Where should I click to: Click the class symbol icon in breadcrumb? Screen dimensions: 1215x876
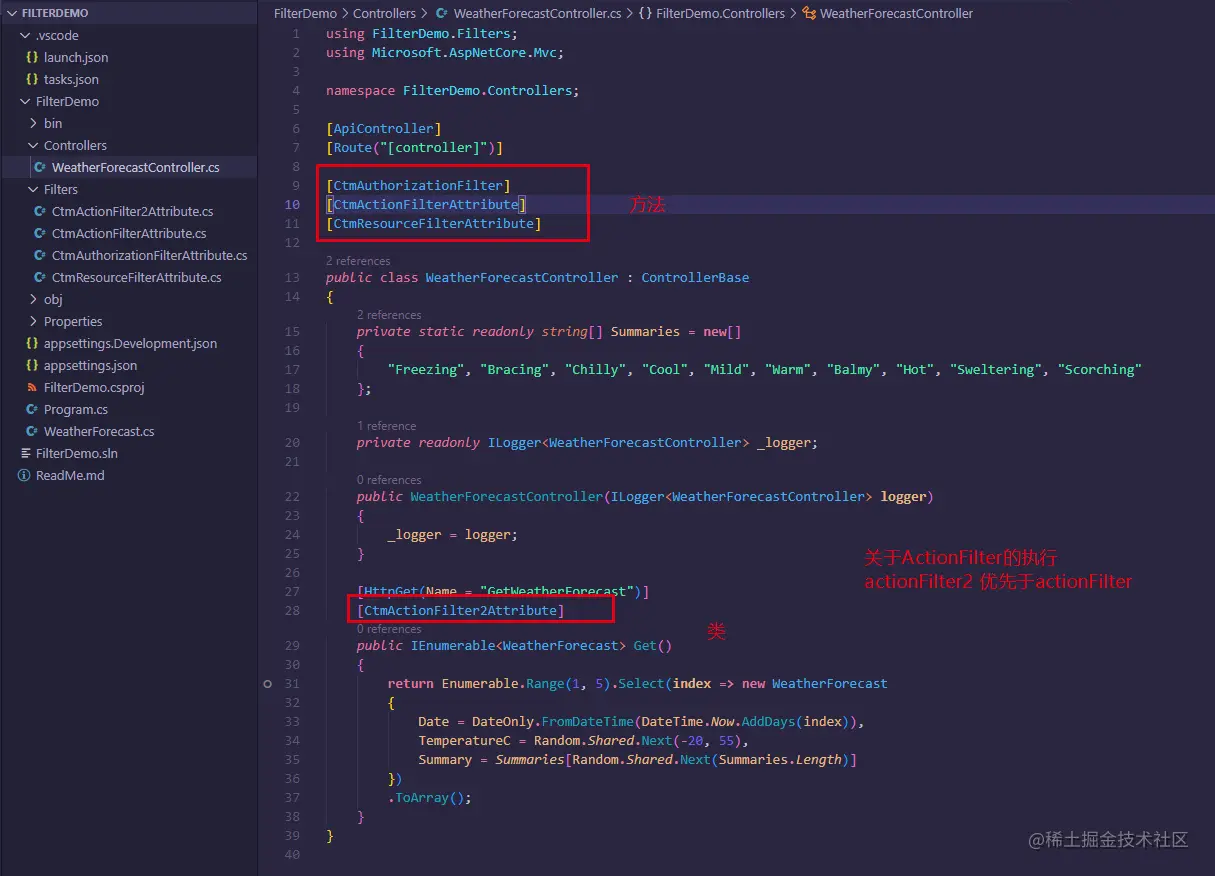(810, 14)
